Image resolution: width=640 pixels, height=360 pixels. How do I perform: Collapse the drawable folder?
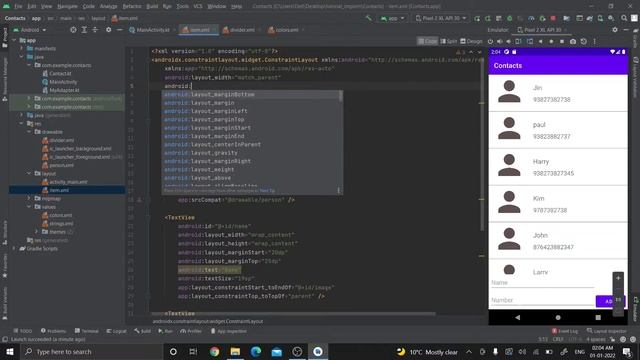tap(29, 132)
